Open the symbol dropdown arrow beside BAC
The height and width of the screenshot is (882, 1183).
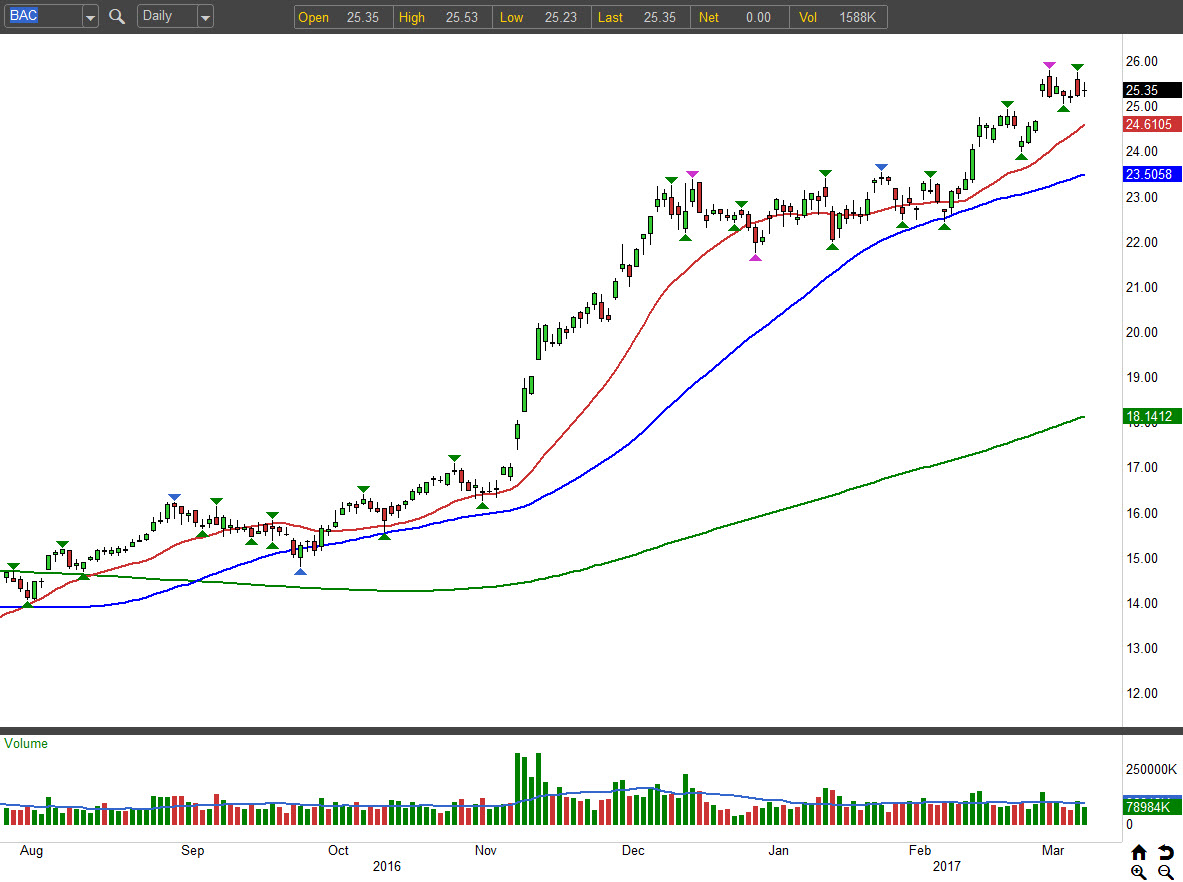point(91,17)
